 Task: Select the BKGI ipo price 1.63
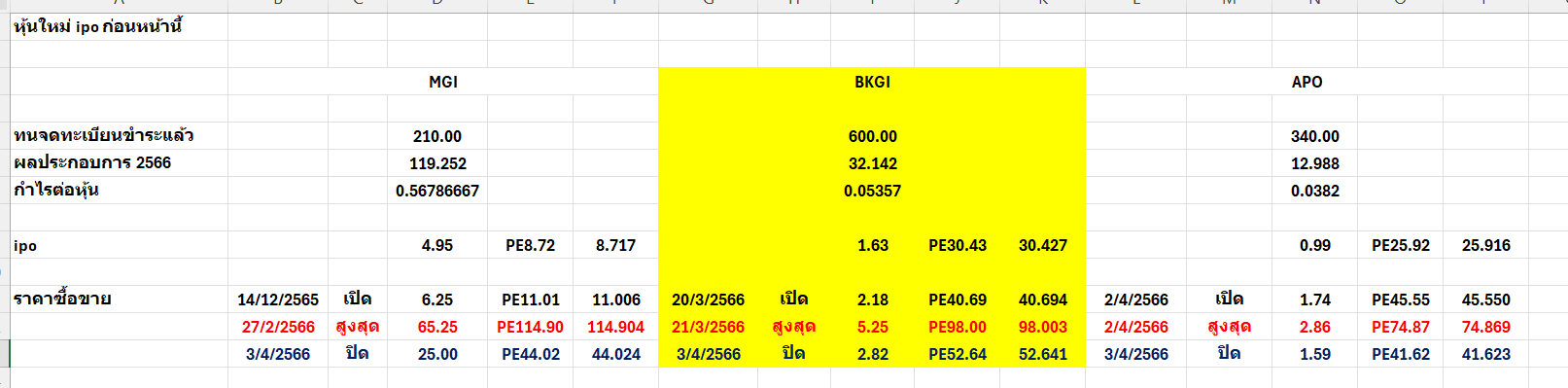pos(872,245)
